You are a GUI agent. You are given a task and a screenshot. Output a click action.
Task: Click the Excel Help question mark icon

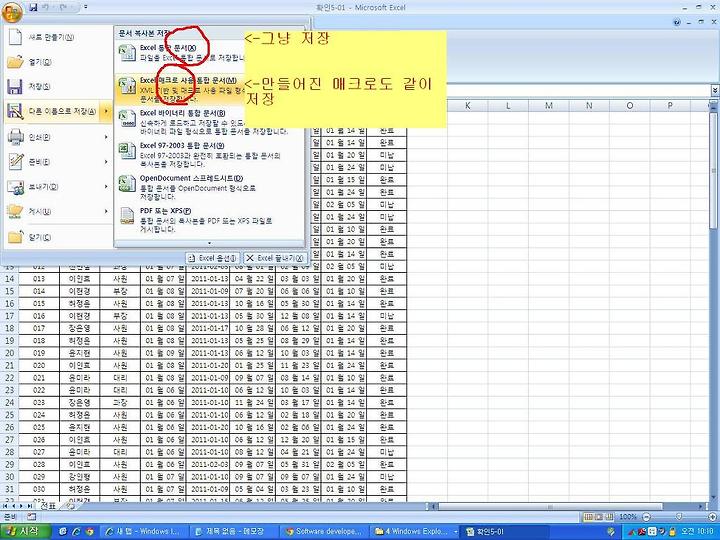point(677,22)
